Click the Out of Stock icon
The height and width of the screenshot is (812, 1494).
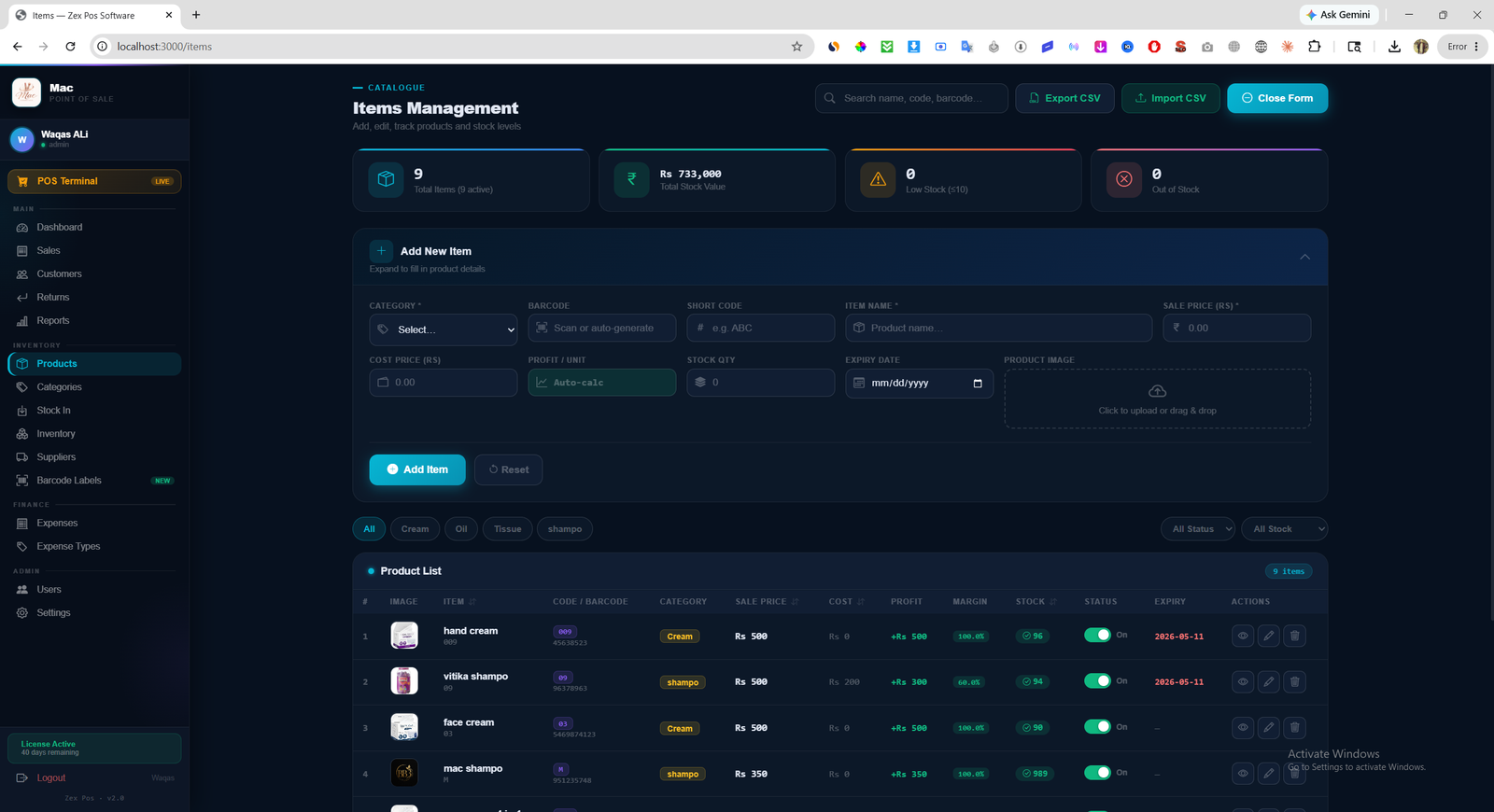click(x=1124, y=179)
